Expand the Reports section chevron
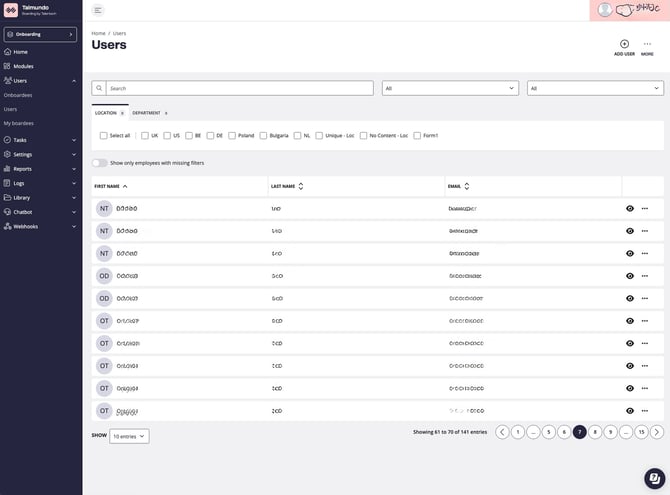 pyautogui.click(x=74, y=169)
